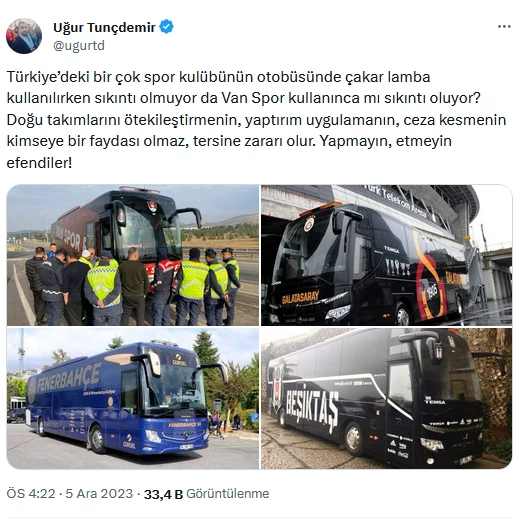The width and height of the screenshot is (520, 524).
Task: Click the 33,4 B Görüntülenme count
Action: pos(206,494)
